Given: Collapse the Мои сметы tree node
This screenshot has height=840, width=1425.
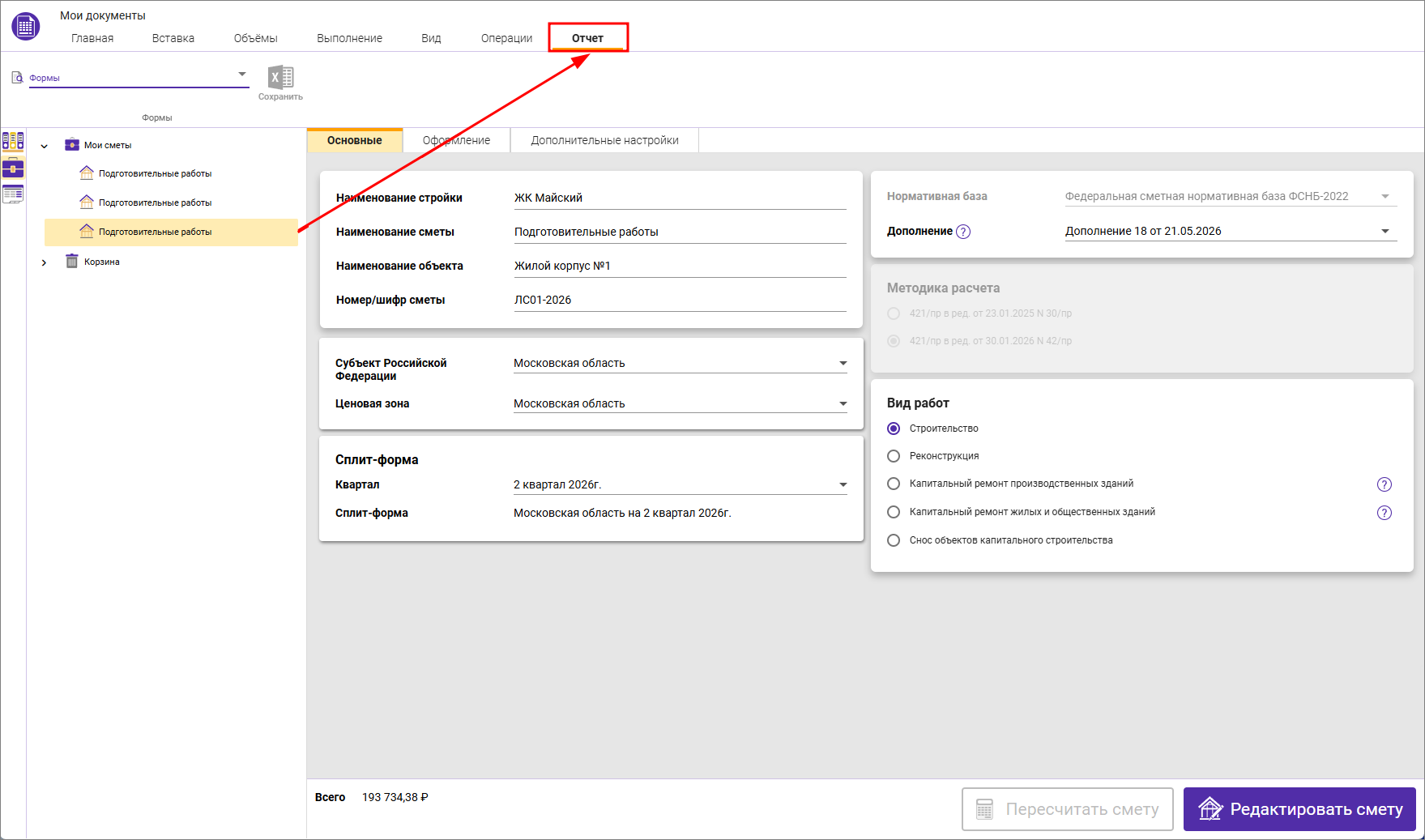Looking at the screenshot, I should 45,146.
